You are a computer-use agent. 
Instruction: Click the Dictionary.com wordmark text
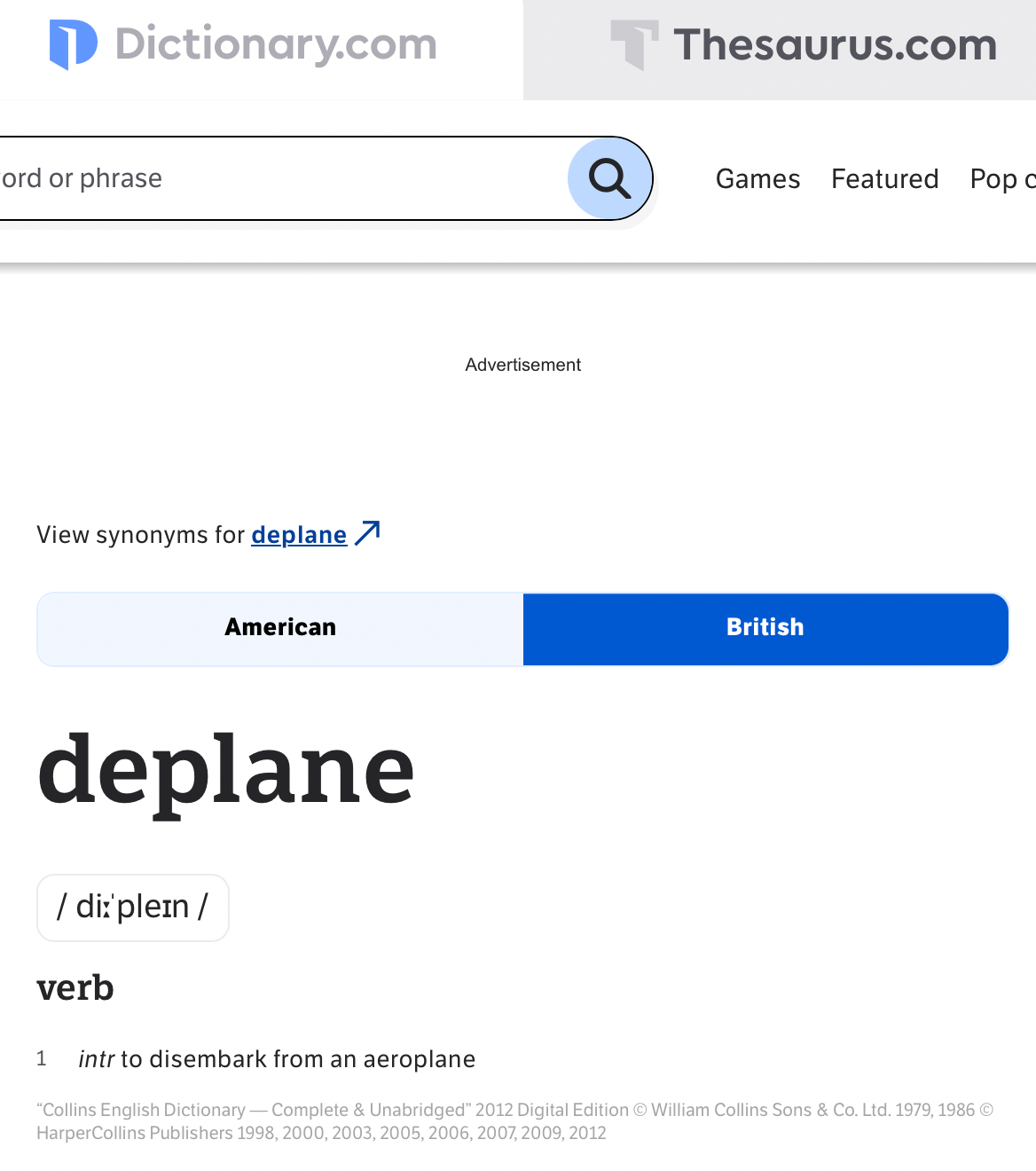276,44
